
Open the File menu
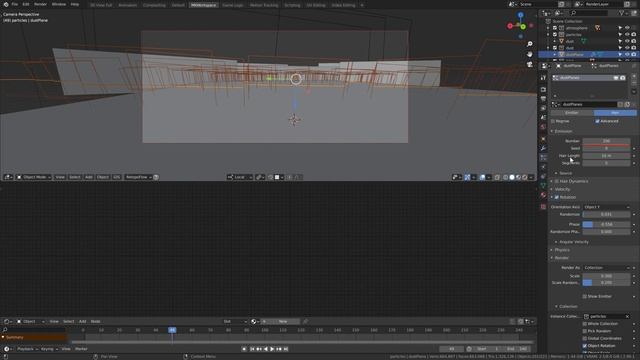pyautogui.click(x=15, y=4)
